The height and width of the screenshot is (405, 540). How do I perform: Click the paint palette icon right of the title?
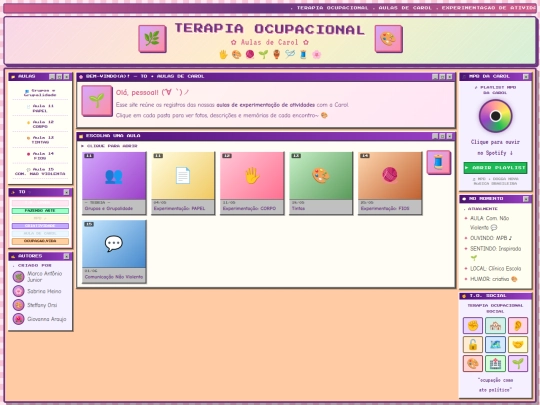[x=388, y=39]
